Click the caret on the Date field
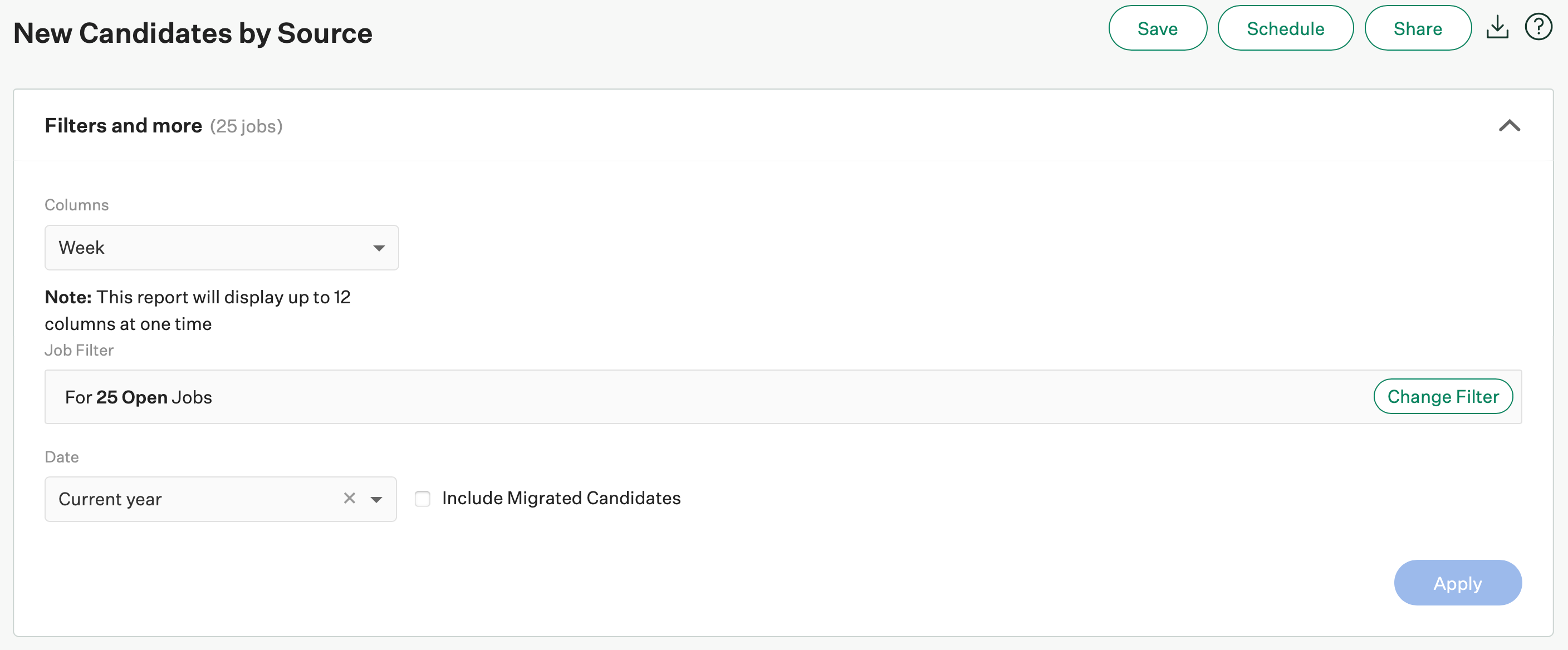The height and width of the screenshot is (650, 1568). (378, 499)
